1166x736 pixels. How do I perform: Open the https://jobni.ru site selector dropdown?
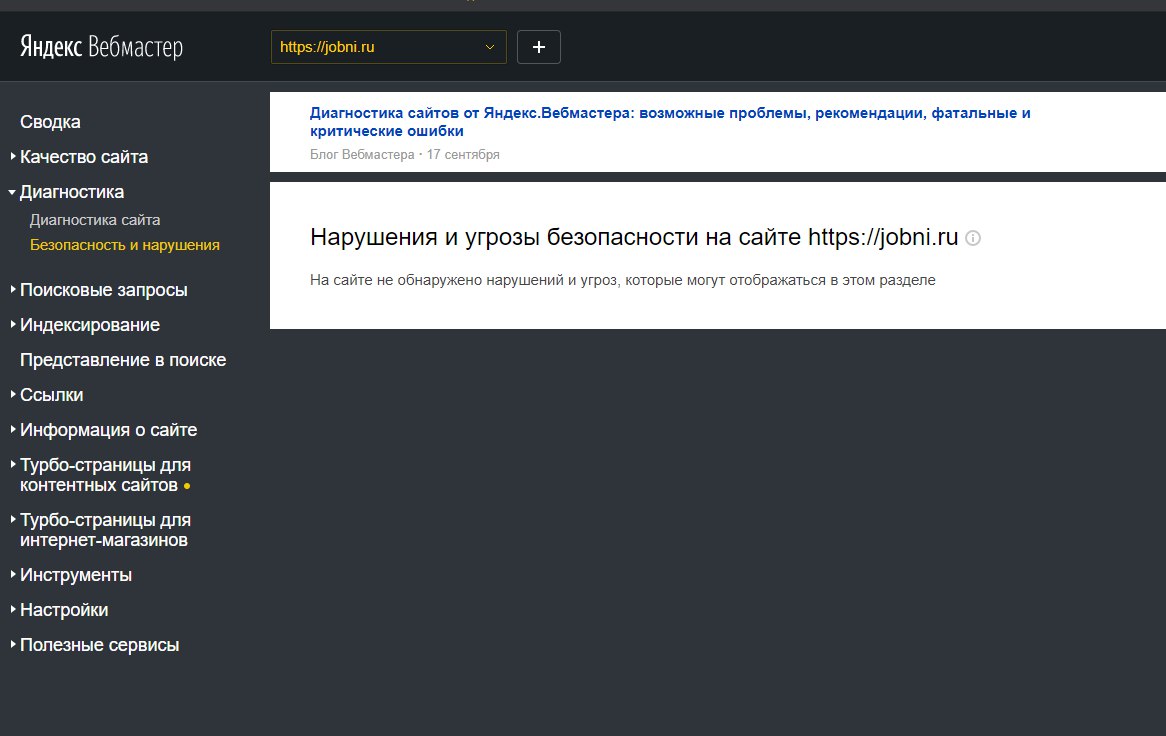point(388,47)
